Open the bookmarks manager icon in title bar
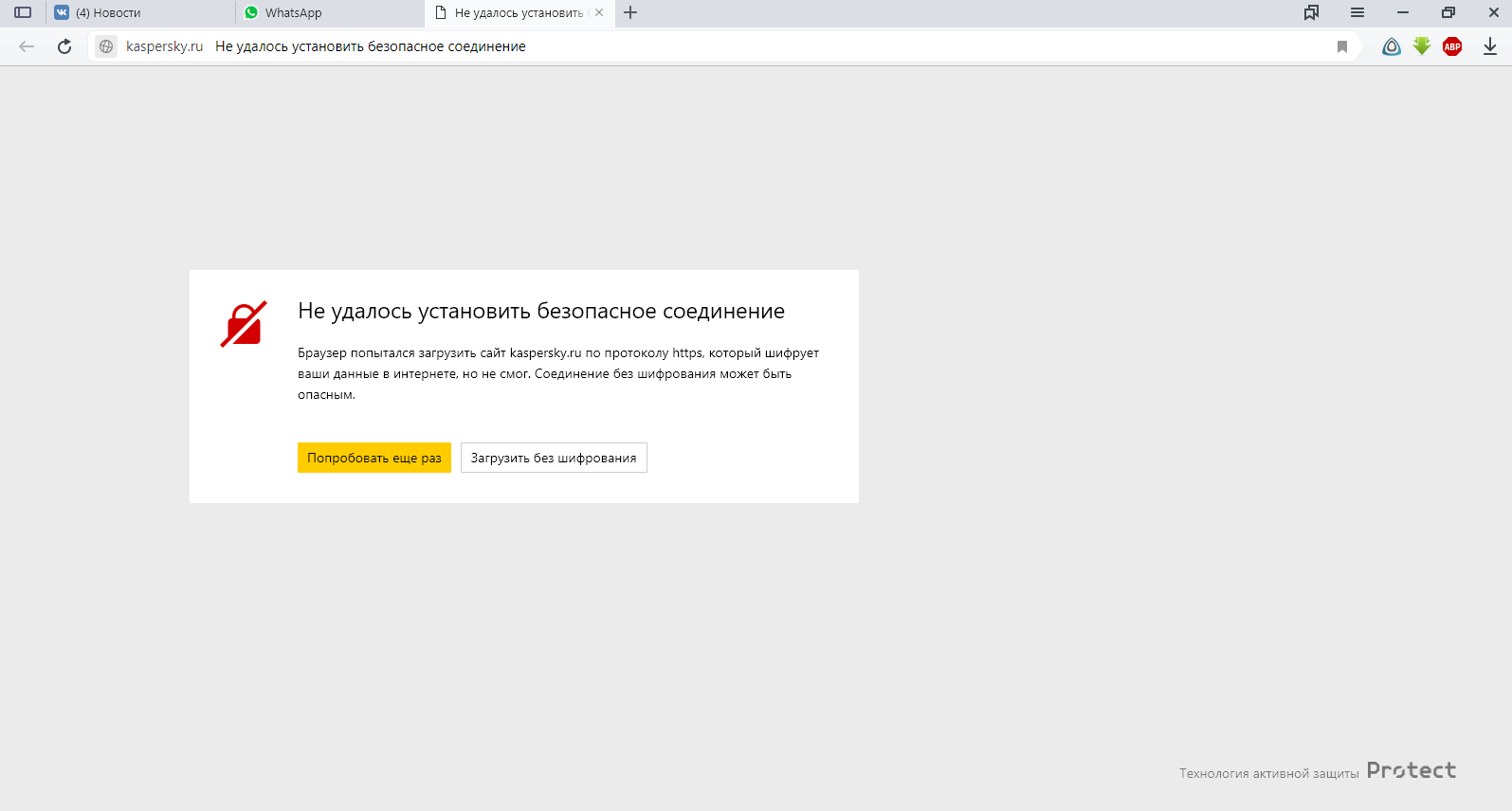Viewport: 1512px width, 811px height. click(1311, 12)
